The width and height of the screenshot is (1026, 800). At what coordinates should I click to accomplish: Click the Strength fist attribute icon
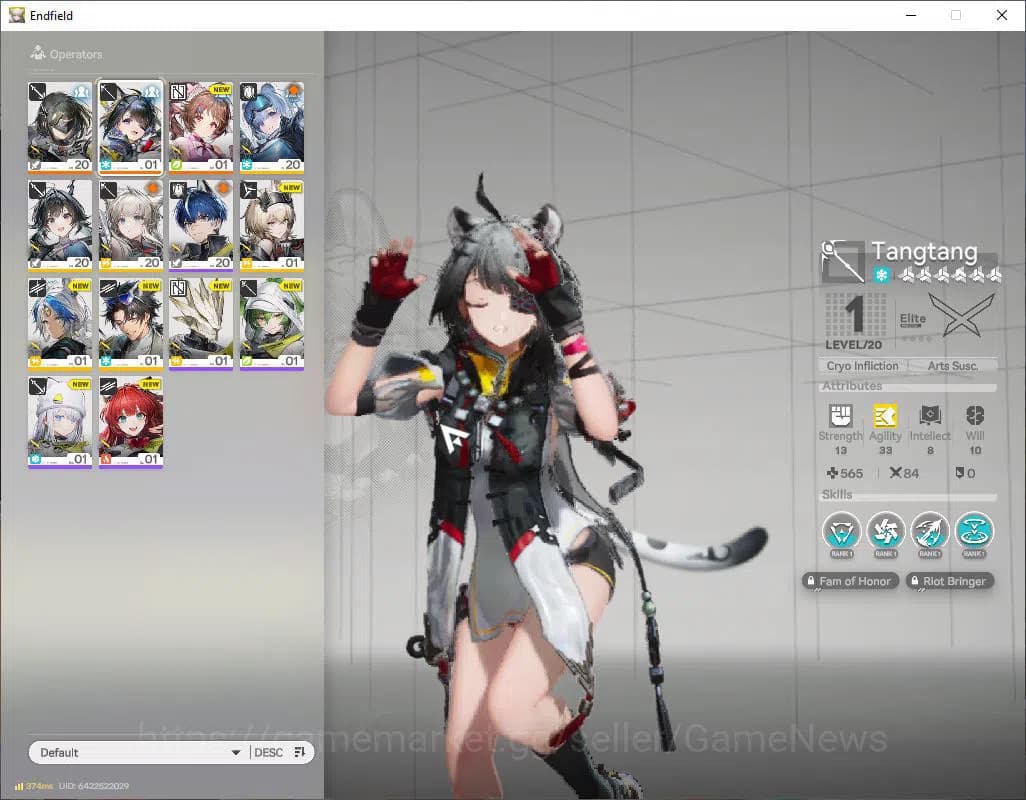[x=841, y=415]
